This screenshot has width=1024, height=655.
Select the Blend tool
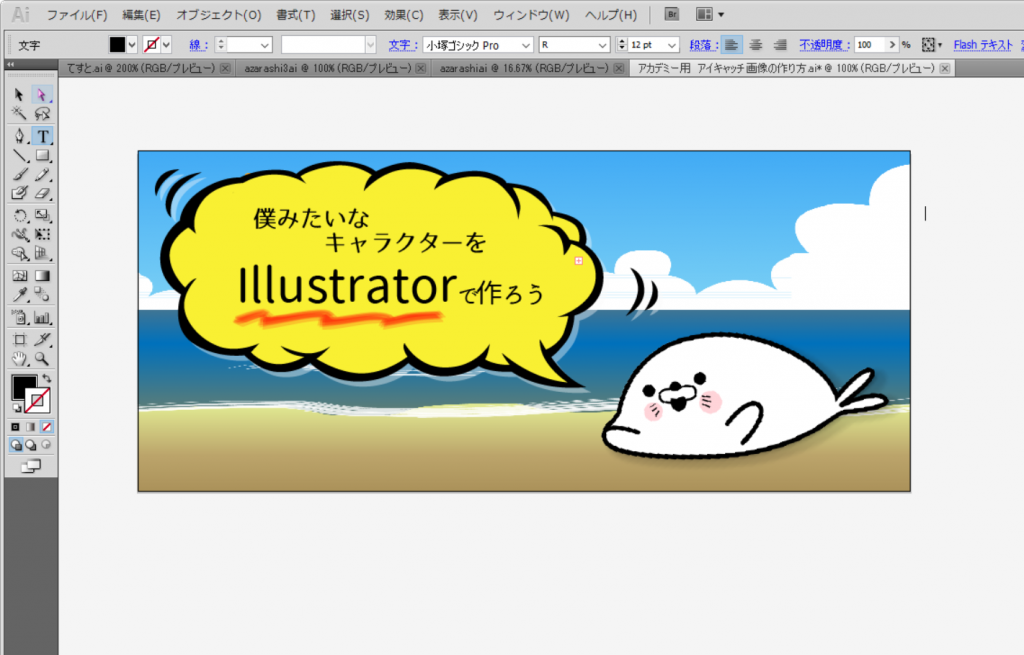42,295
